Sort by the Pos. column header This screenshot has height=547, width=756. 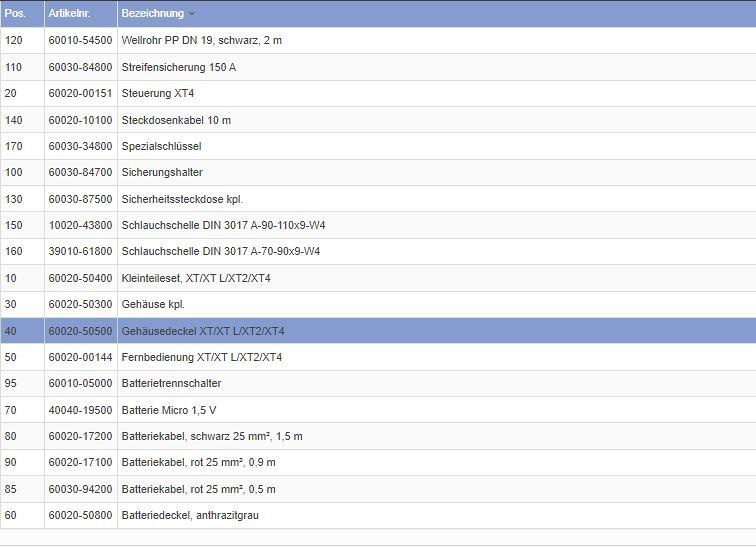(15, 14)
